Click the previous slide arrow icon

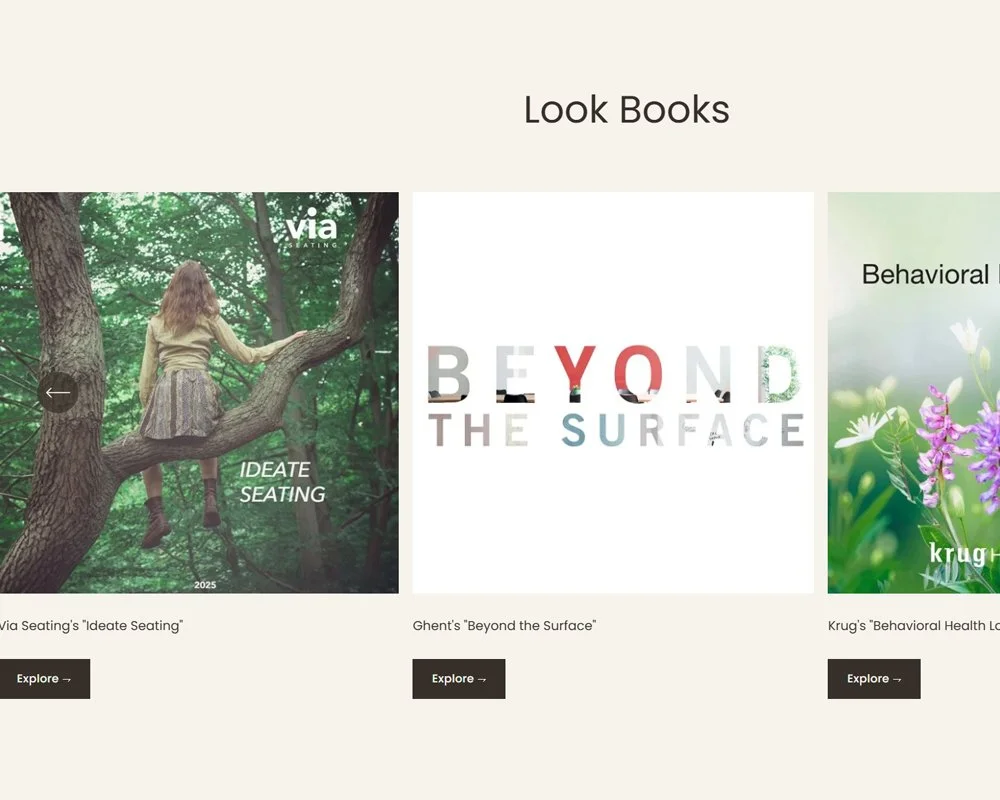(57, 392)
